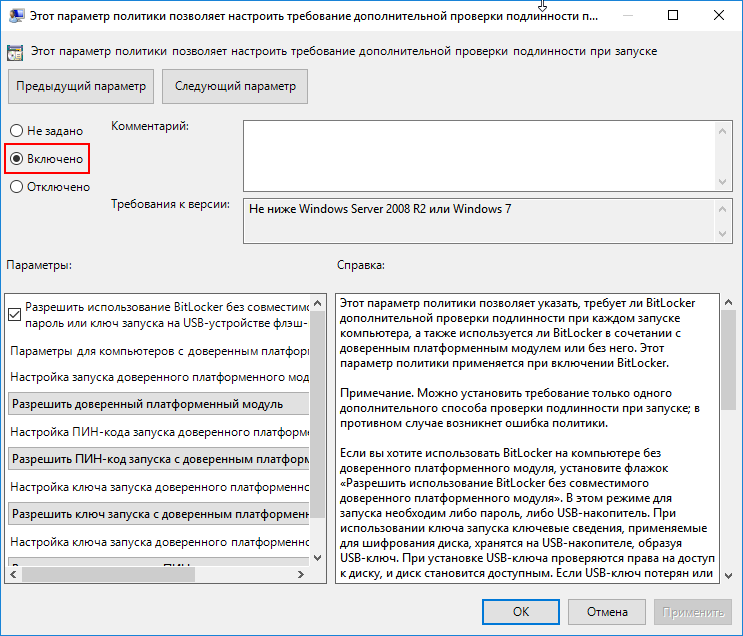
Task: Click the comment box scroll-up arrow
Action: [x=723, y=131]
